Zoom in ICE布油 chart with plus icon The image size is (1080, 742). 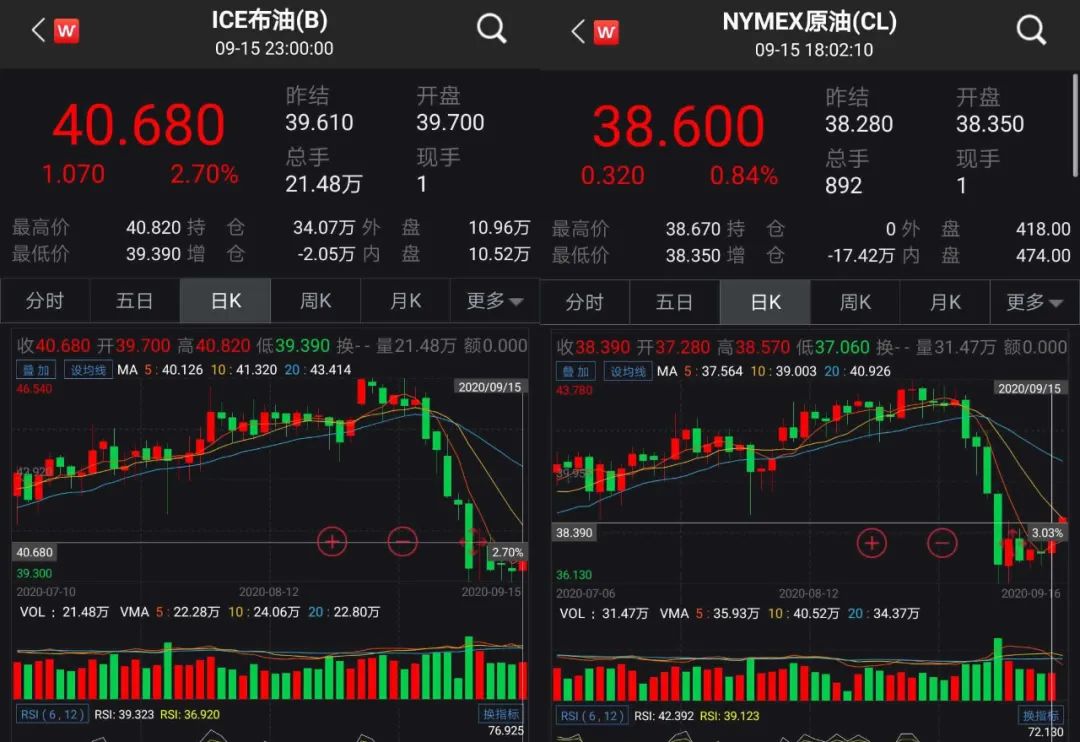point(331,542)
